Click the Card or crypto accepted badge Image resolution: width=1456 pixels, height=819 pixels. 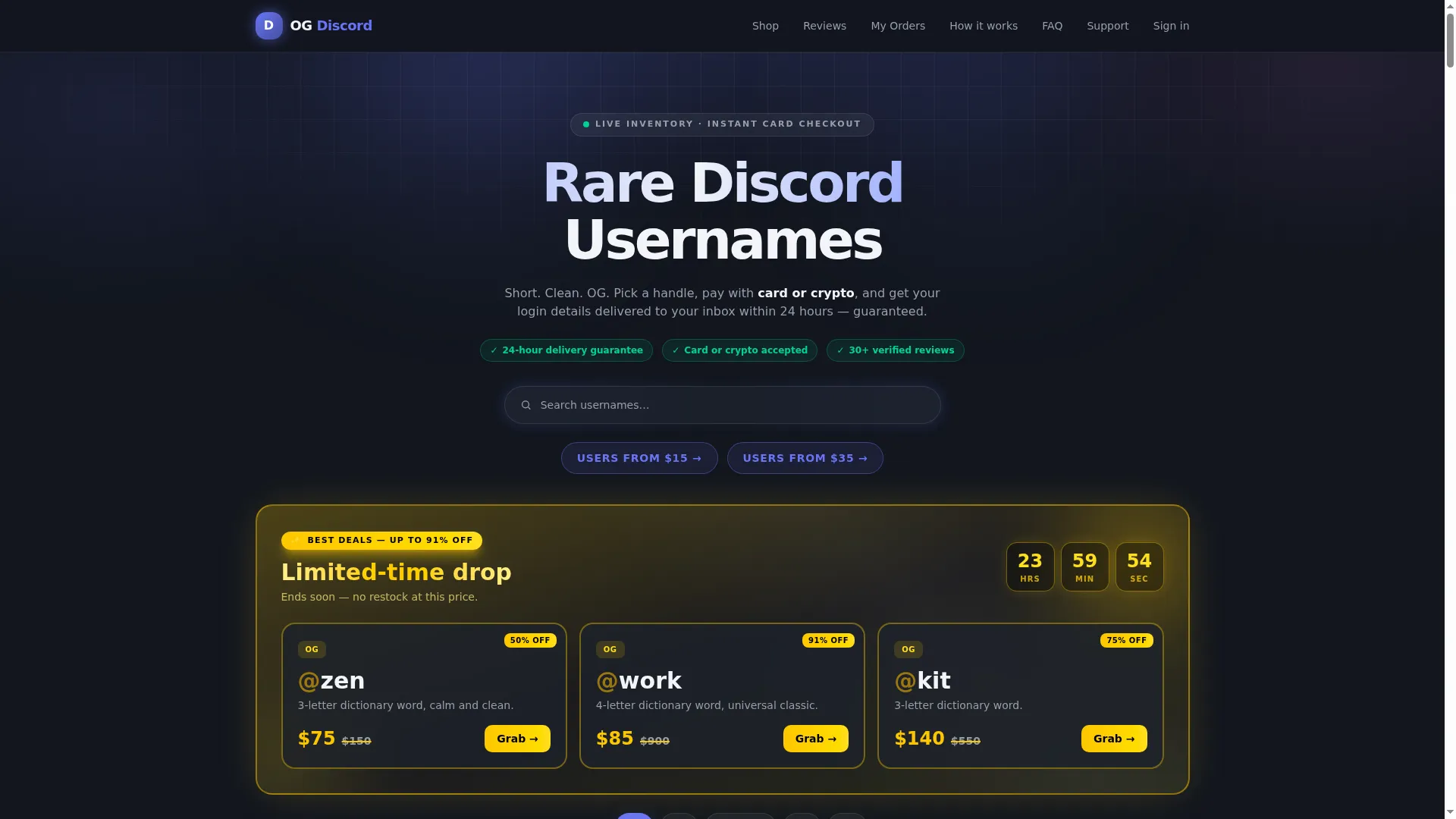(739, 350)
